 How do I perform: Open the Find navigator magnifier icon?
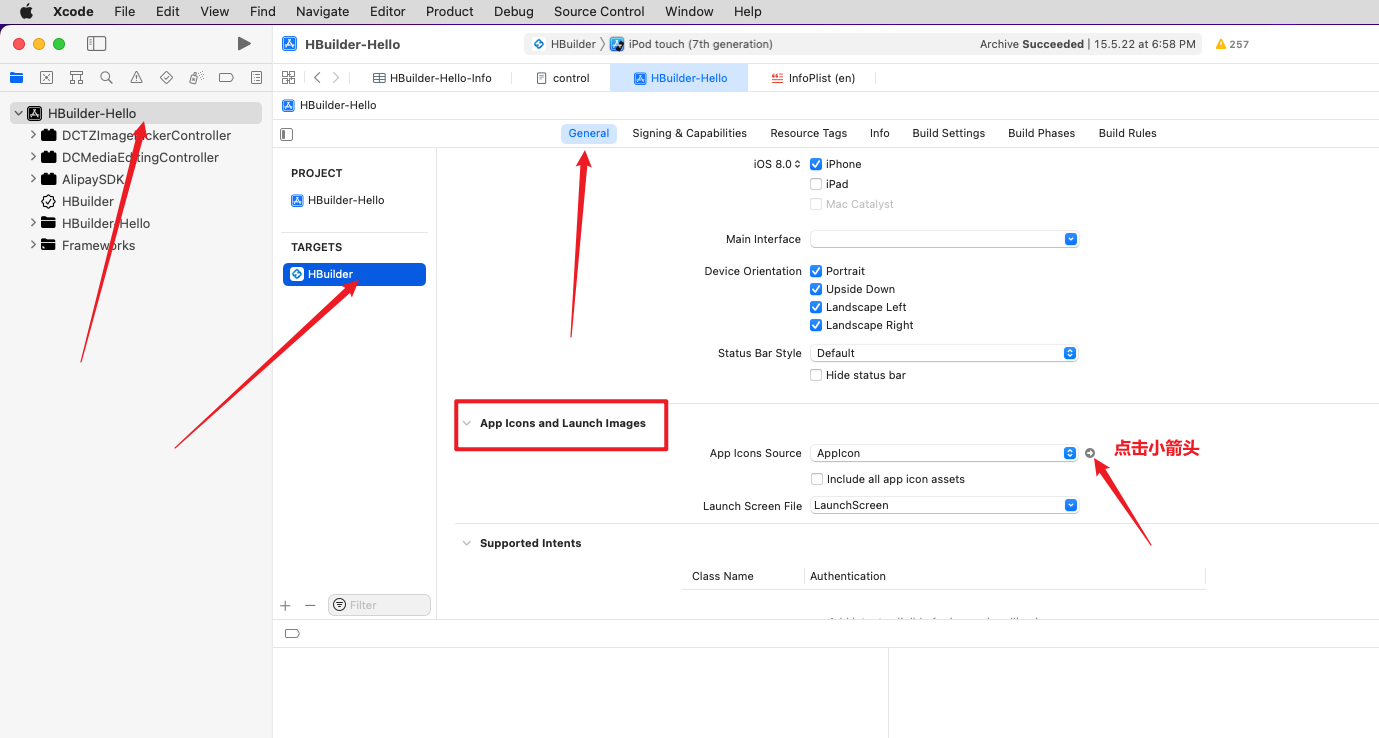(x=106, y=78)
